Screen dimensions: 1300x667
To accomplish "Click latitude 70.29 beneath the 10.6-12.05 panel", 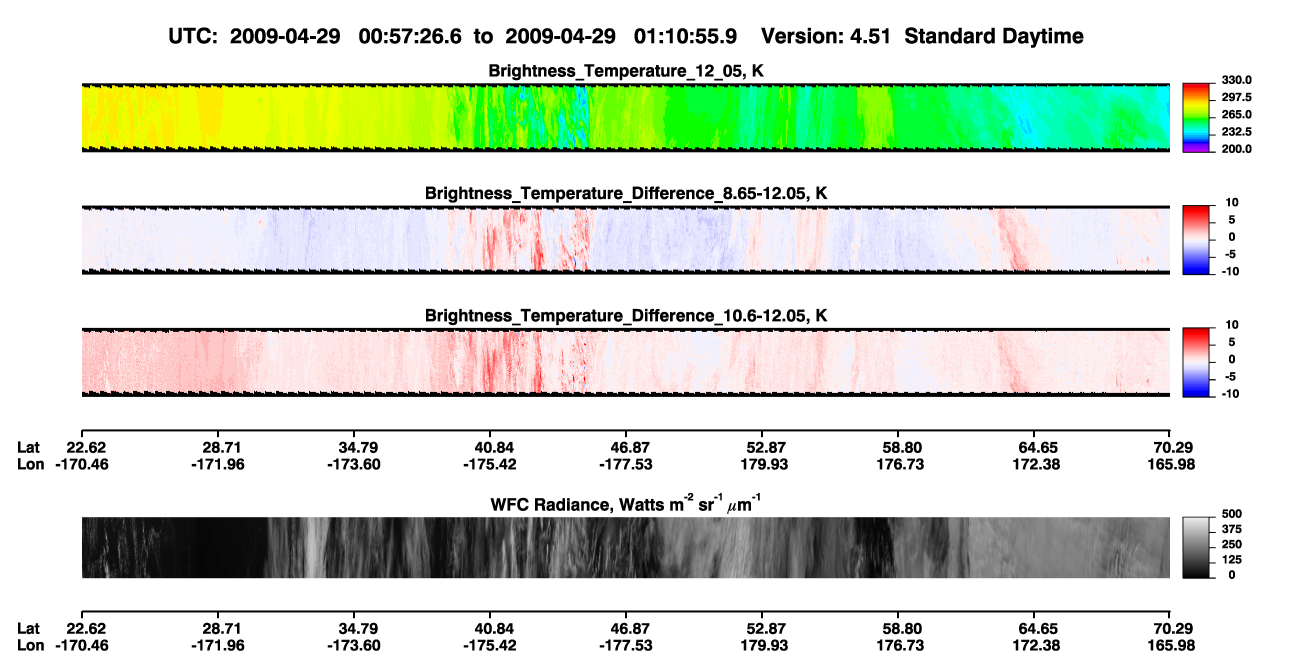I will tap(1171, 447).
